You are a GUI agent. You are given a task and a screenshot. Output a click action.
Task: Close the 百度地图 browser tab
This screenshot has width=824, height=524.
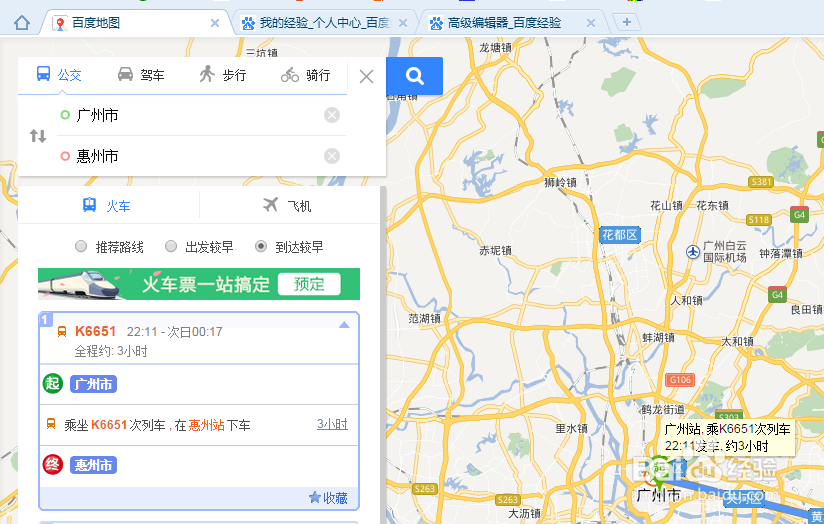(215, 23)
